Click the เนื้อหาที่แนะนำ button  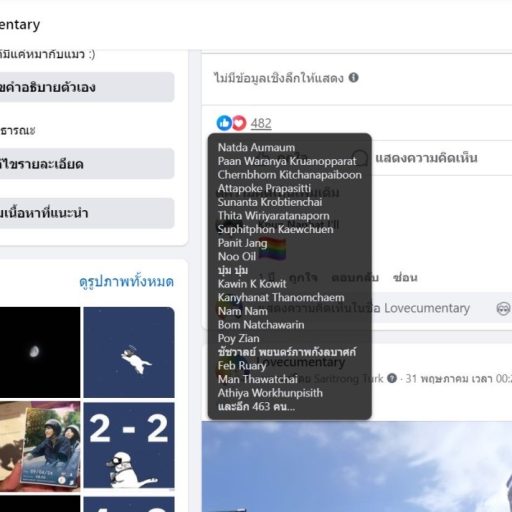click(x=87, y=213)
